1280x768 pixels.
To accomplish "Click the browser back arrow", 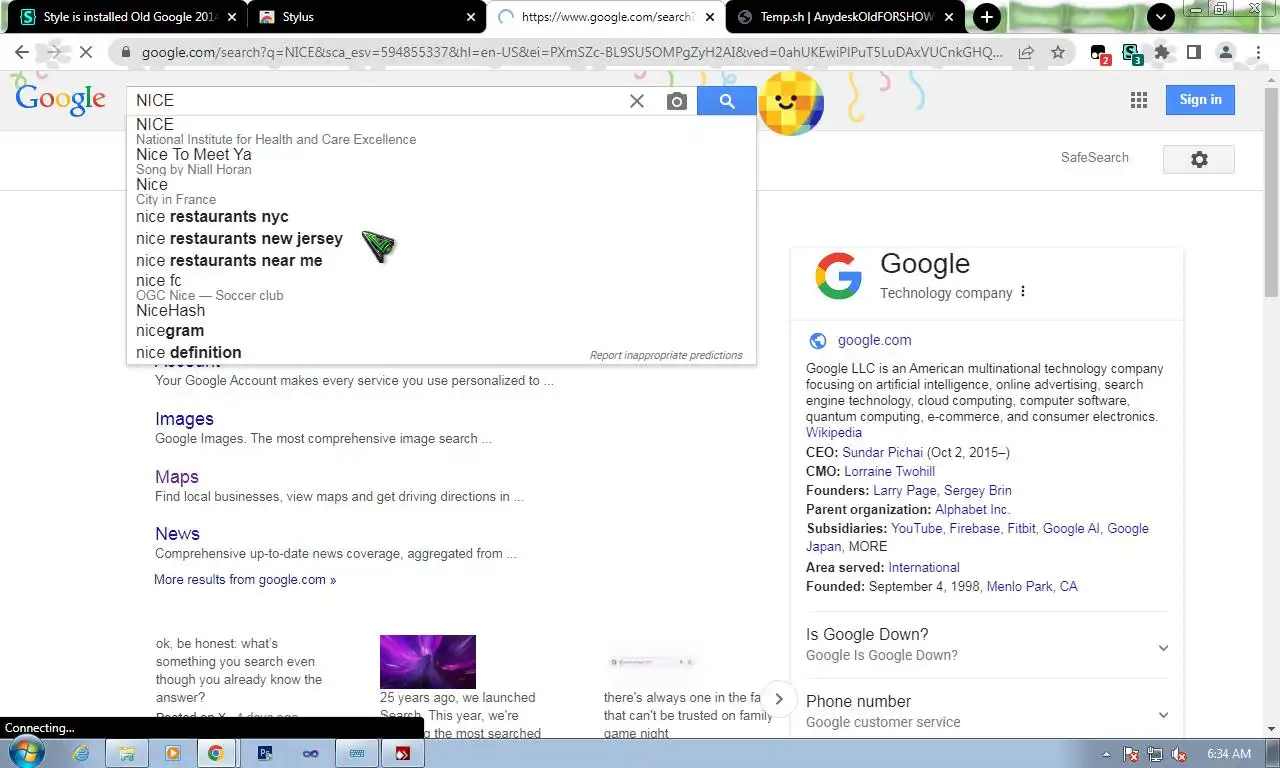I will (x=21, y=52).
